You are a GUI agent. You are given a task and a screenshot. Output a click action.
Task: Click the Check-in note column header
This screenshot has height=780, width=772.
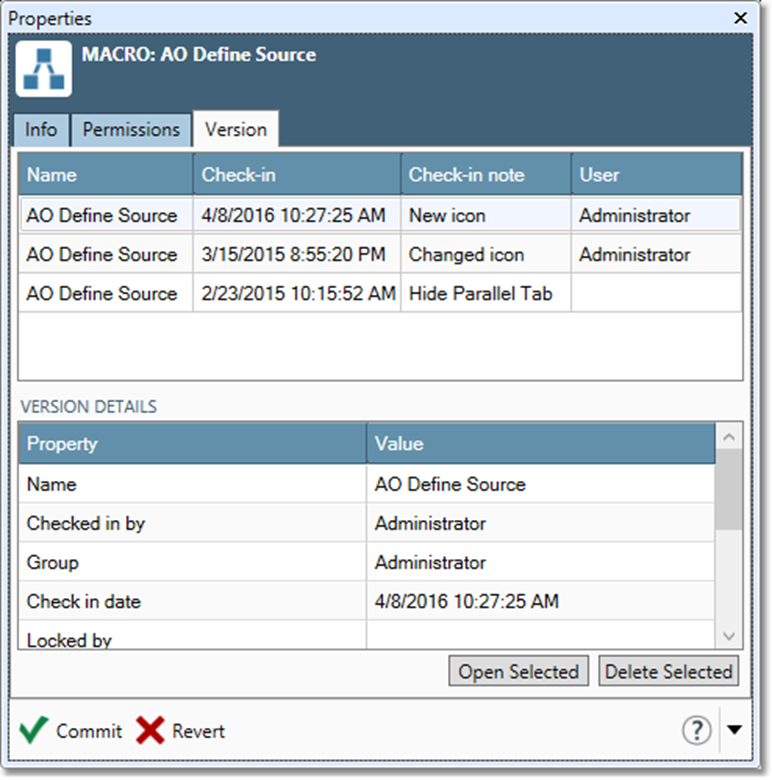click(485, 174)
